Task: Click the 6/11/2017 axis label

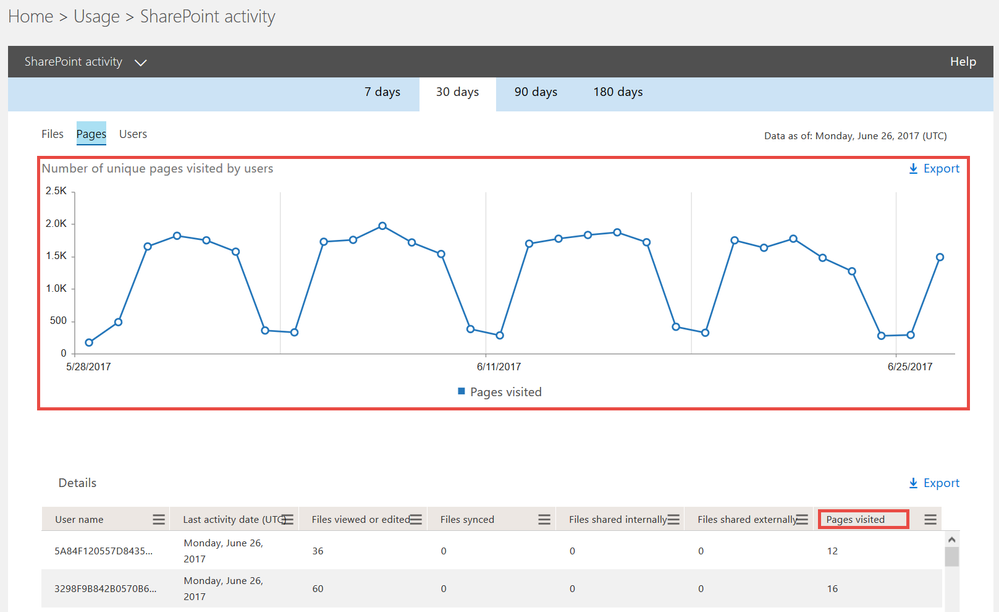Action: 499,367
